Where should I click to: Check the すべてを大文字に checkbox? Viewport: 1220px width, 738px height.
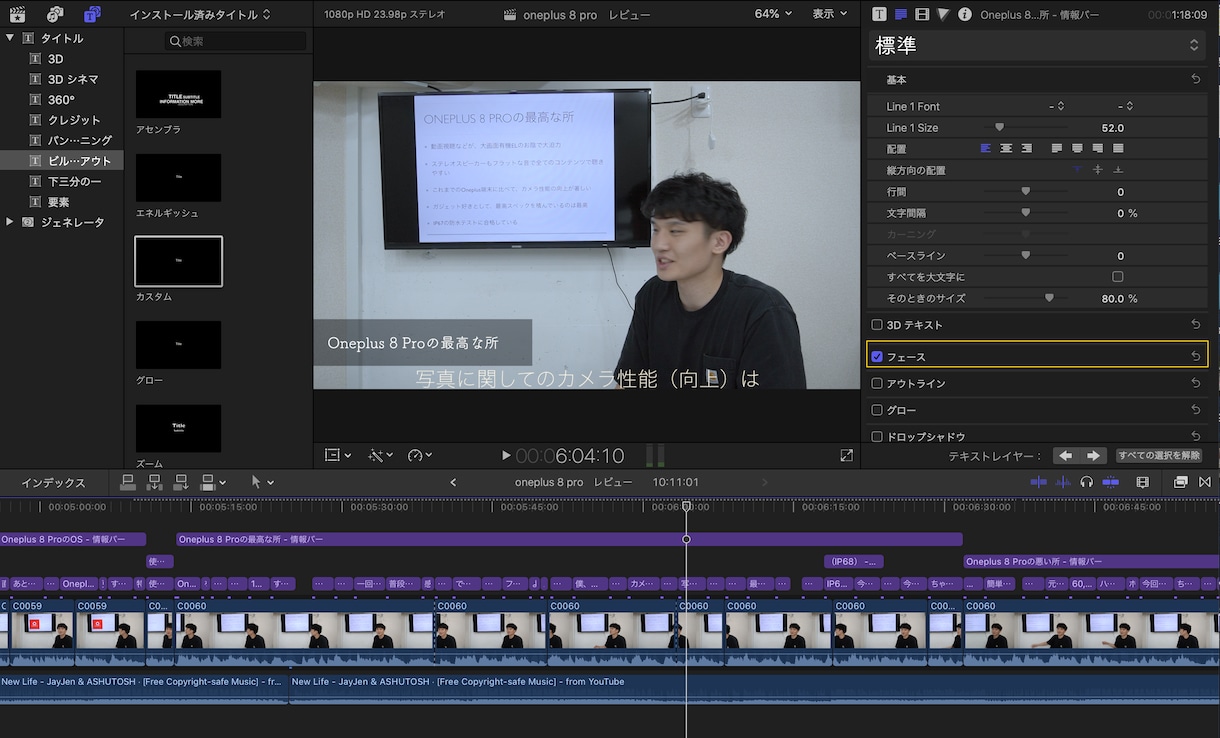point(1118,277)
